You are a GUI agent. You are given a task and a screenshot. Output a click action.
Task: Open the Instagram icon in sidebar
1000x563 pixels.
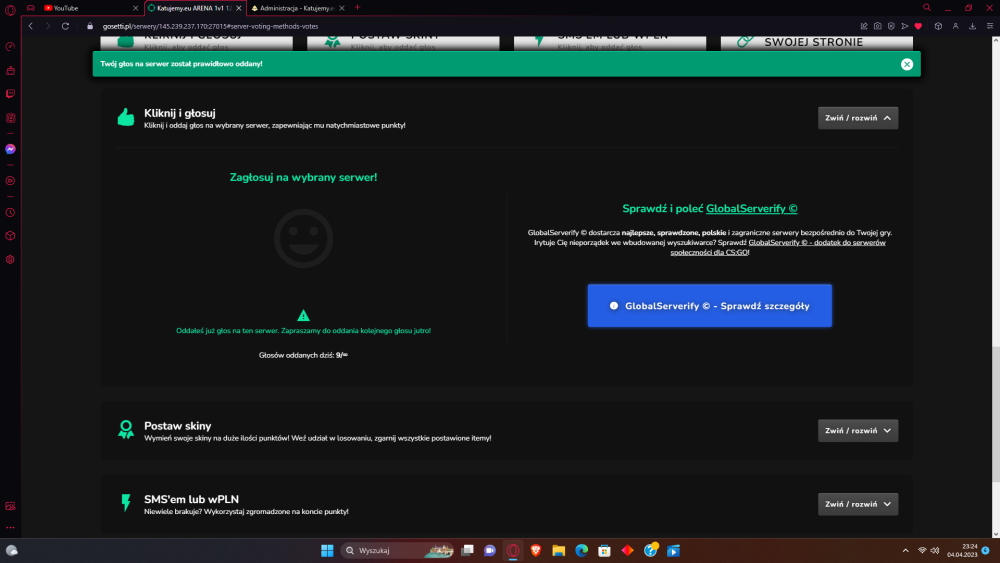(x=10, y=118)
